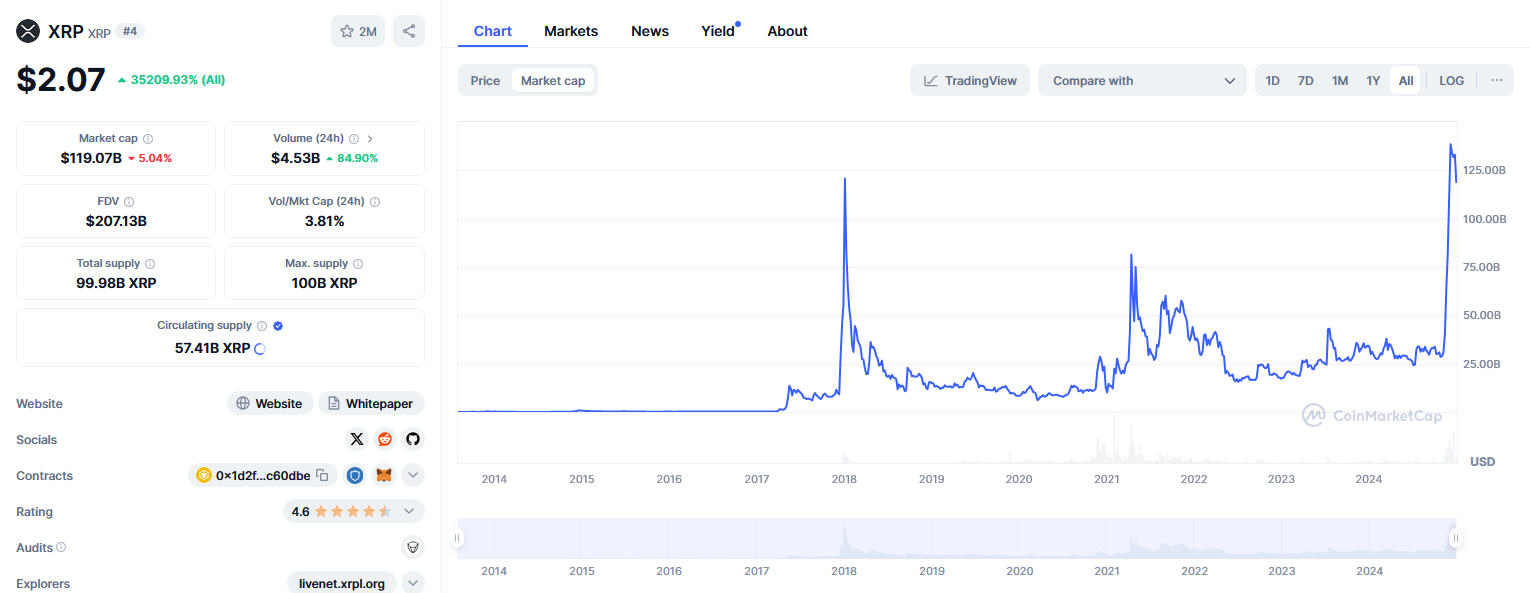This screenshot has height=593, width=1530.
Task: Click the circular progress icon by 57.41B XRP
Action: 260,349
